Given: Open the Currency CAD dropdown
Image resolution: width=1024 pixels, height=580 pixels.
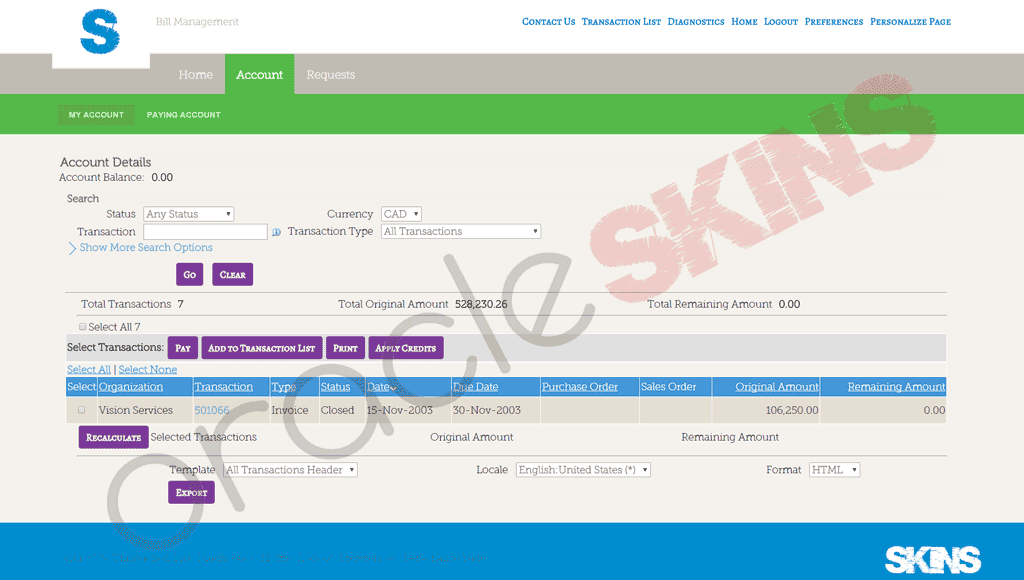Looking at the screenshot, I should pos(401,214).
